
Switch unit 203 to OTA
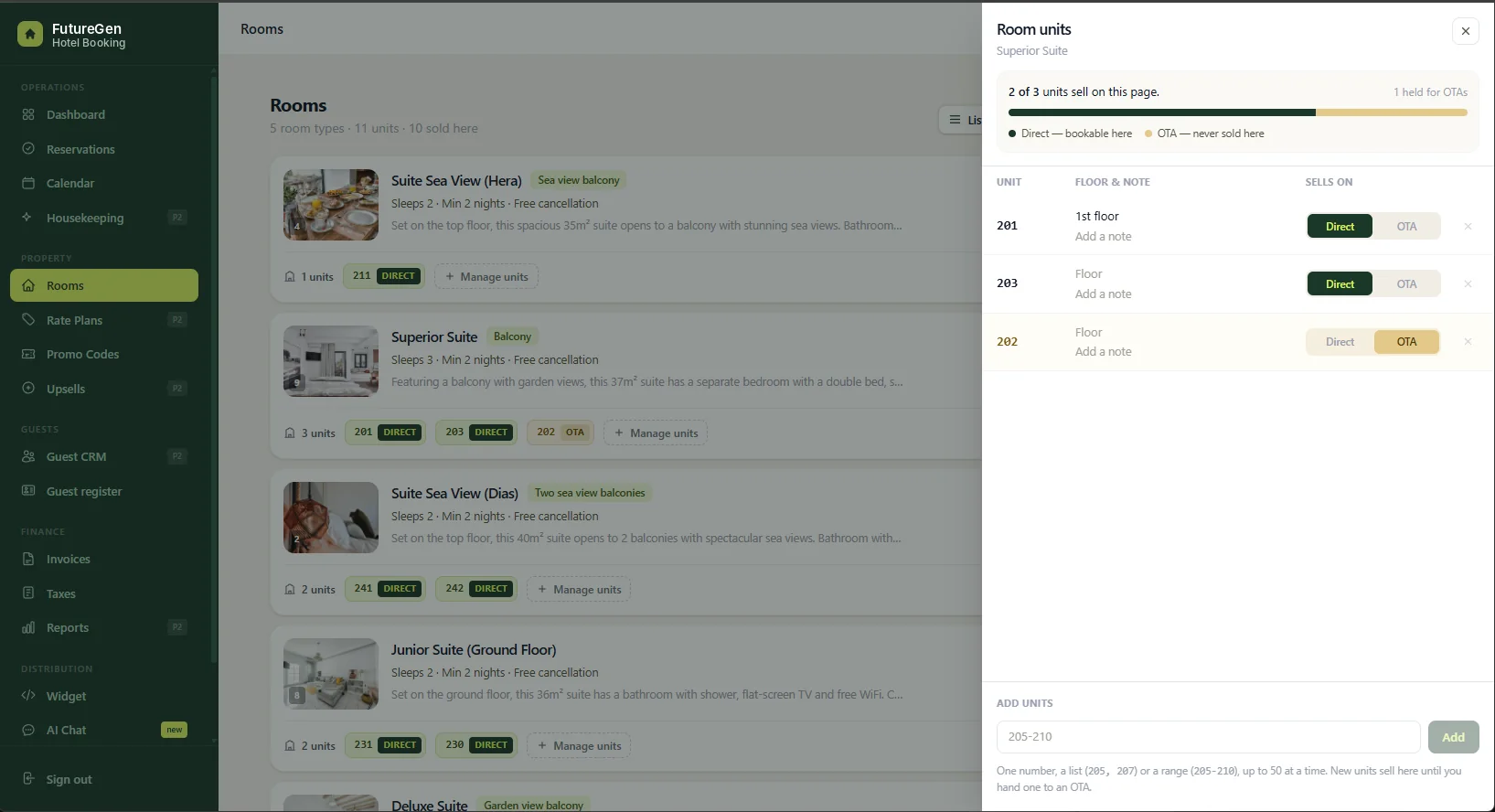[1406, 283]
